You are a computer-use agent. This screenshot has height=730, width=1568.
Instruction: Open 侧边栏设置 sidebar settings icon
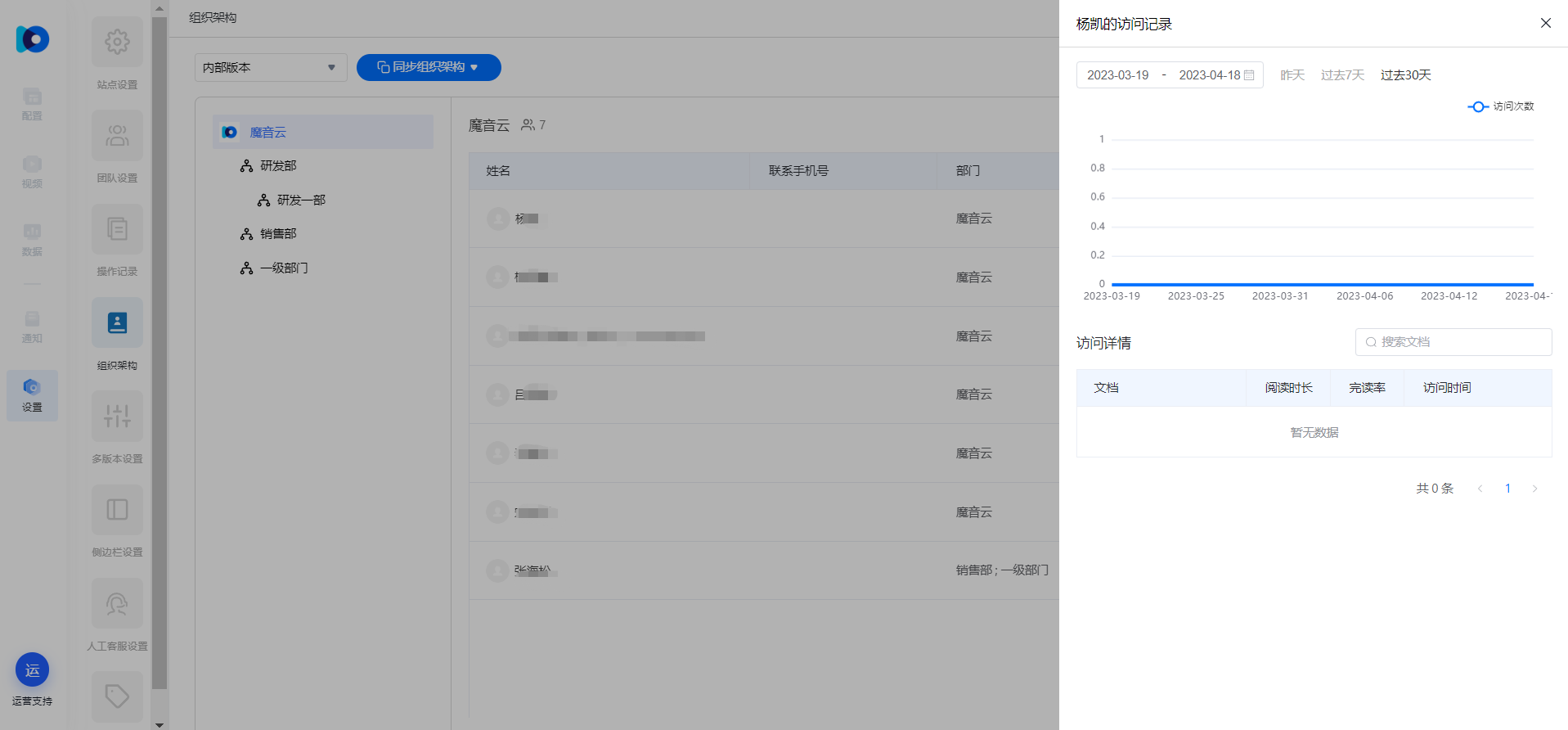(x=117, y=509)
